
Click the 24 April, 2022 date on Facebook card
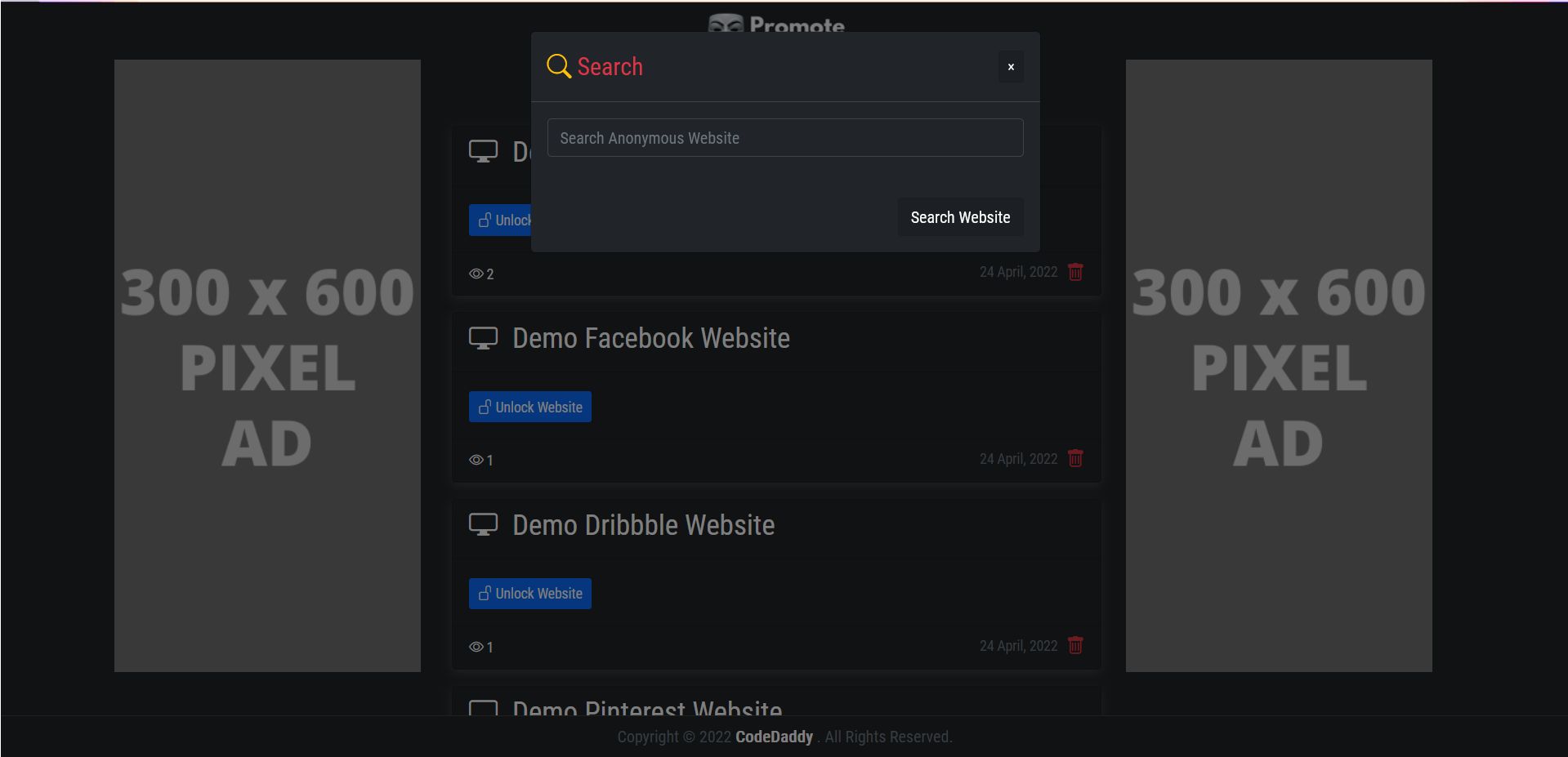coord(1018,459)
